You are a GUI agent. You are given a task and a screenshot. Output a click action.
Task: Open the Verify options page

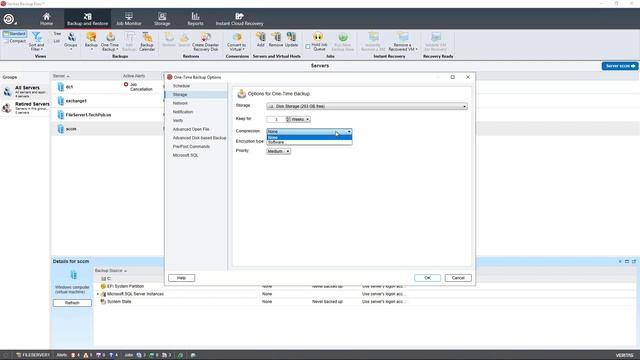pos(178,120)
